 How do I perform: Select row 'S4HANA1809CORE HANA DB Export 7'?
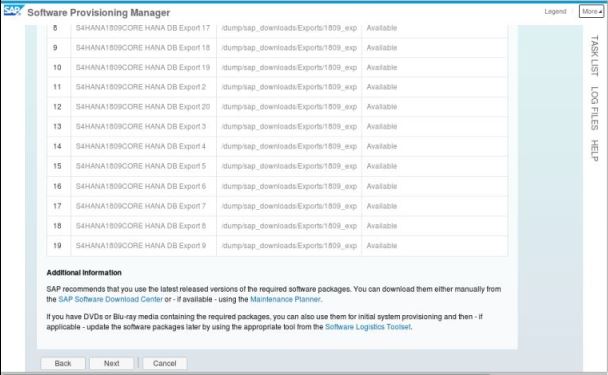pos(277,206)
